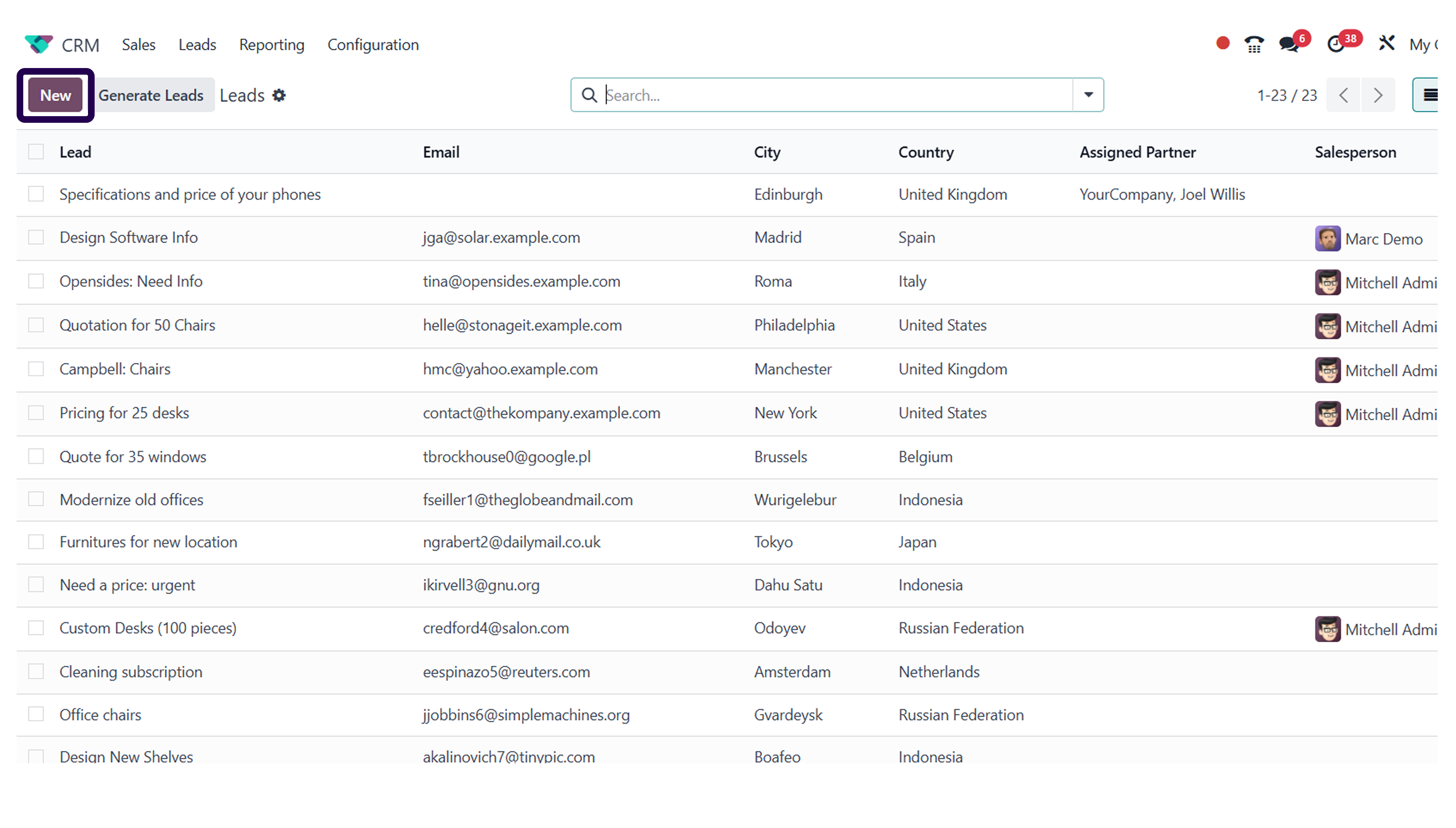The image size is (1456, 828).
Task: Open the VoIP phone icon
Action: 1254,44
